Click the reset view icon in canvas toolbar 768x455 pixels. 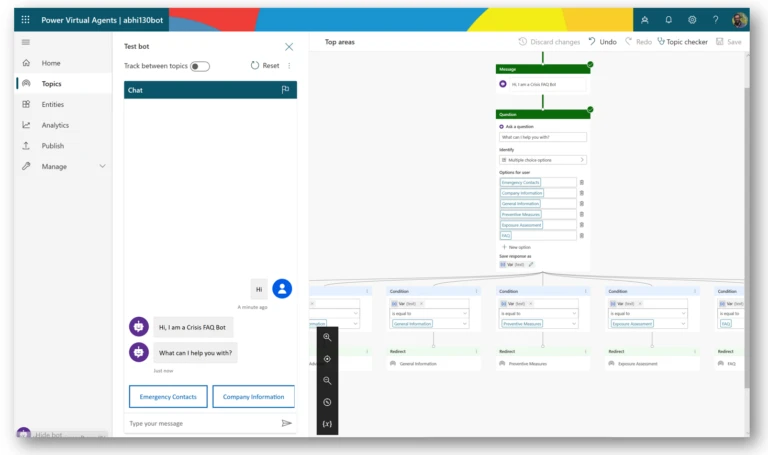pos(327,402)
